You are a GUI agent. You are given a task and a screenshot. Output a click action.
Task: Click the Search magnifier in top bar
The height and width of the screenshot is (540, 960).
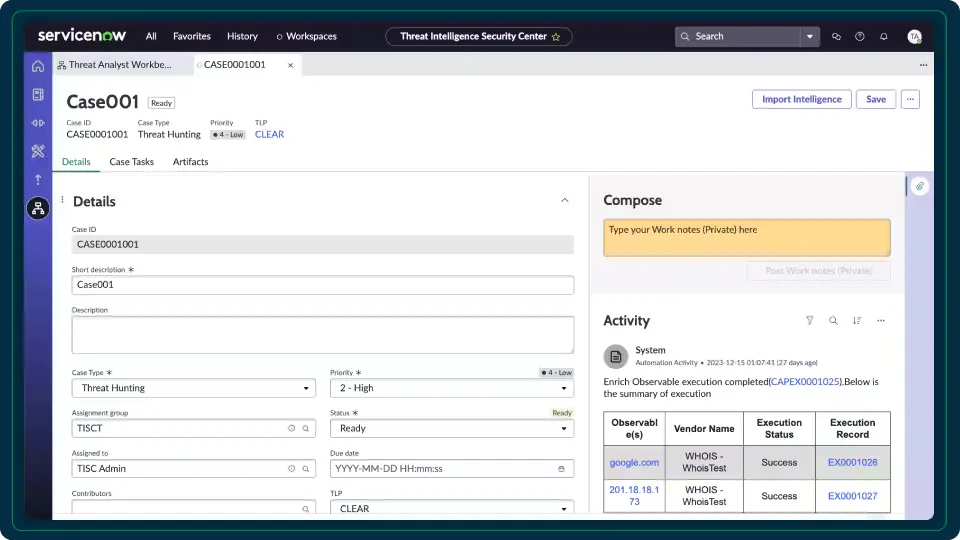[x=685, y=37]
